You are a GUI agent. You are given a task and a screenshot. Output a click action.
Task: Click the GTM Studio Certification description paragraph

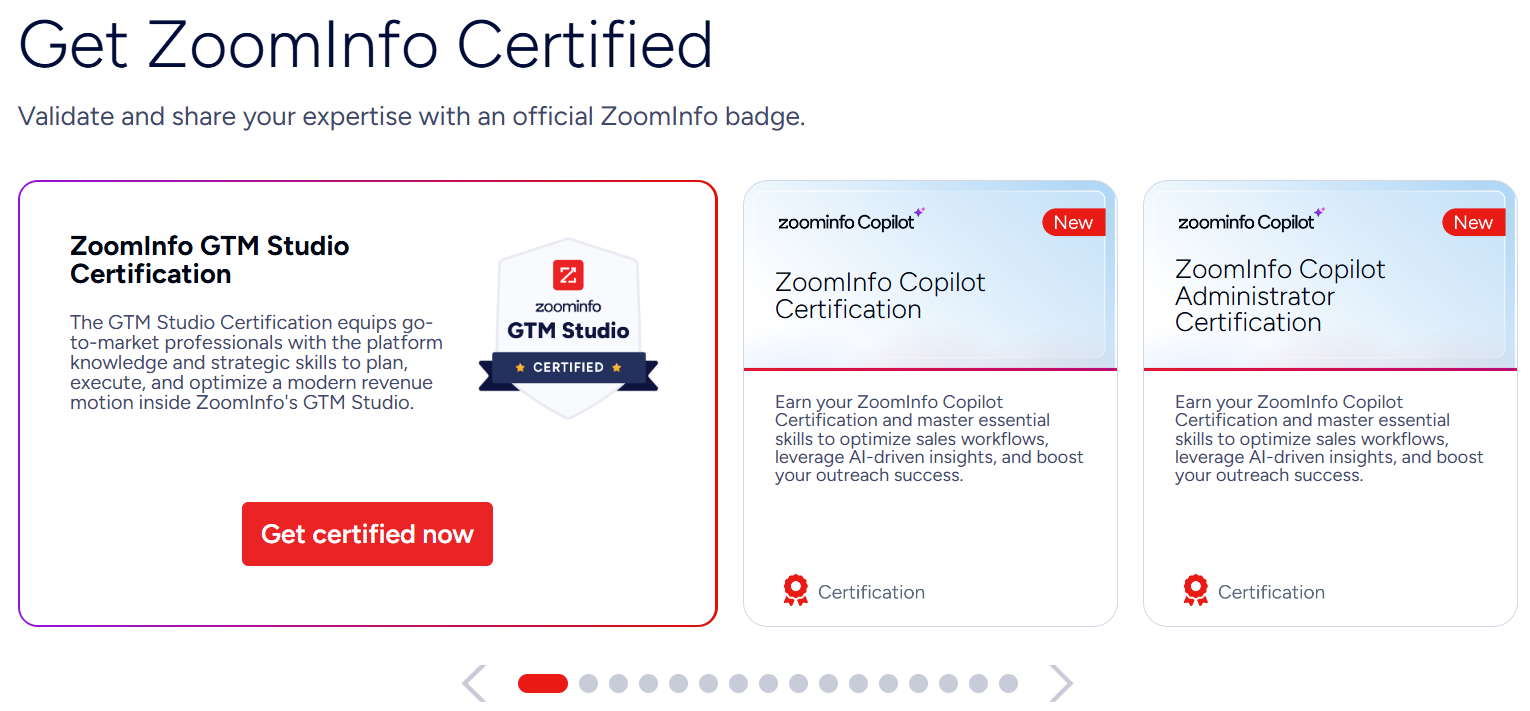click(256, 363)
